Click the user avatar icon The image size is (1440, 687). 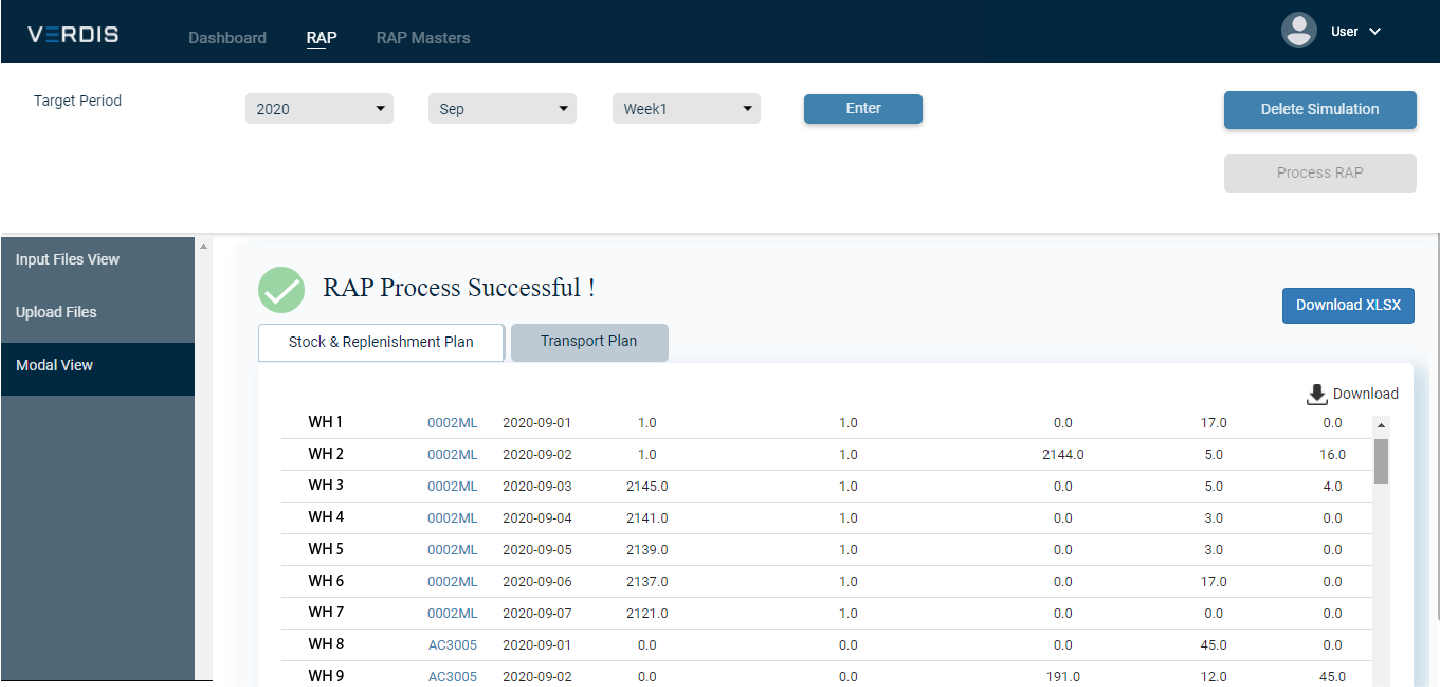point(1298,31)
